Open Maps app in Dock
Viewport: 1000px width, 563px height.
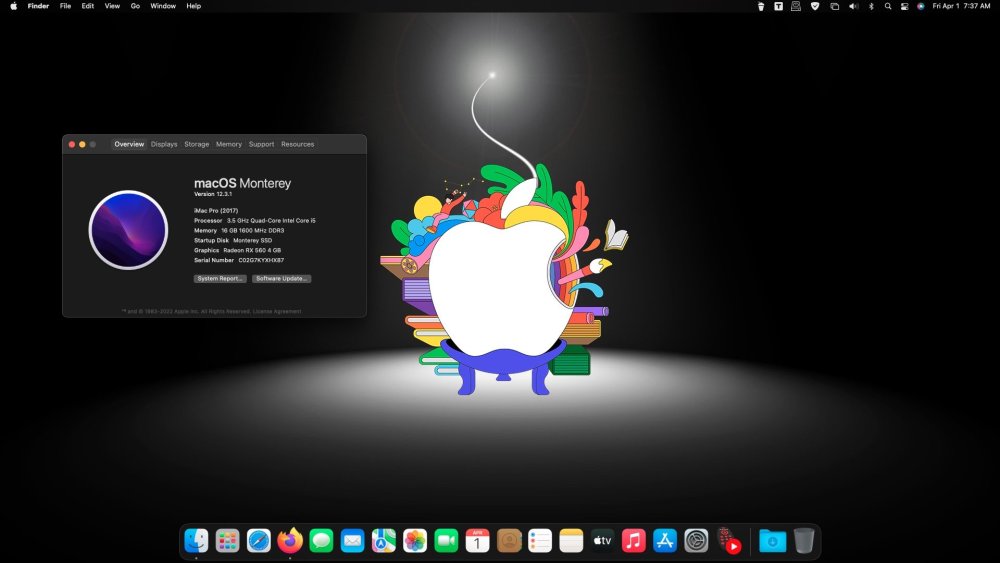click(x=383, y=541)
